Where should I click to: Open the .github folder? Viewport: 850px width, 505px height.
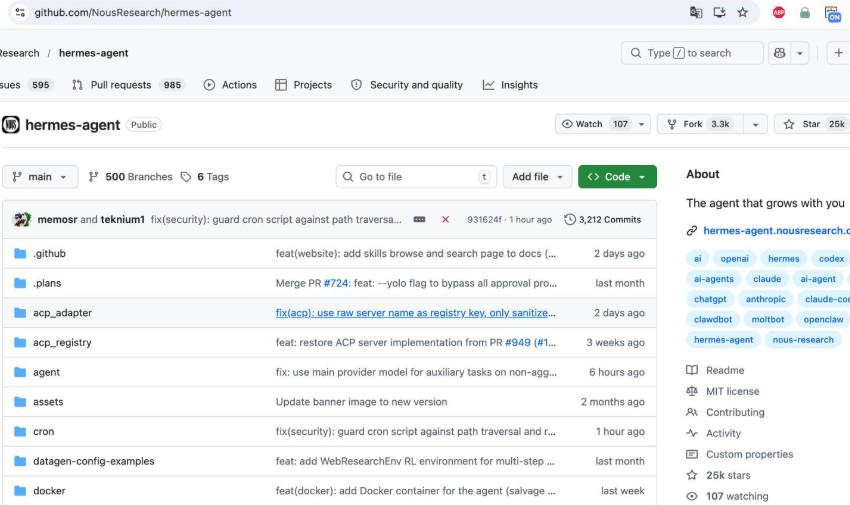[49, 254]
